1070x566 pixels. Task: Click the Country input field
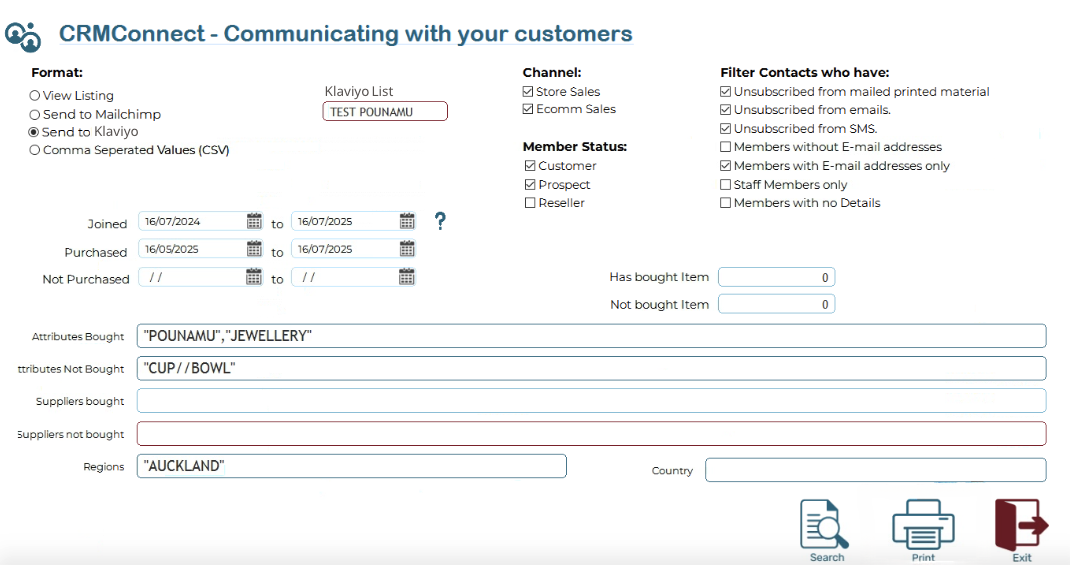876,470
